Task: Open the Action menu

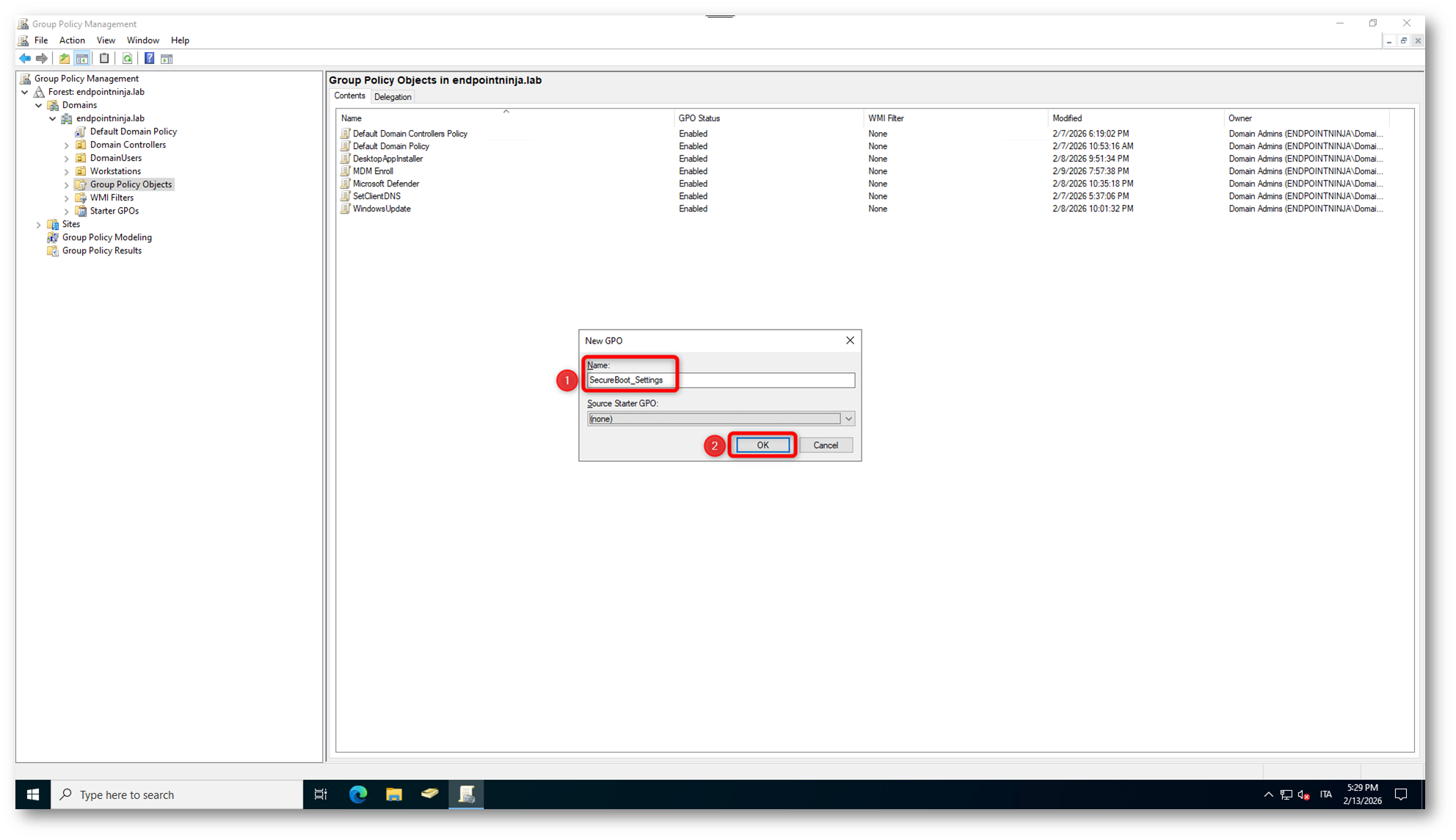Action: tap(72, 40)
